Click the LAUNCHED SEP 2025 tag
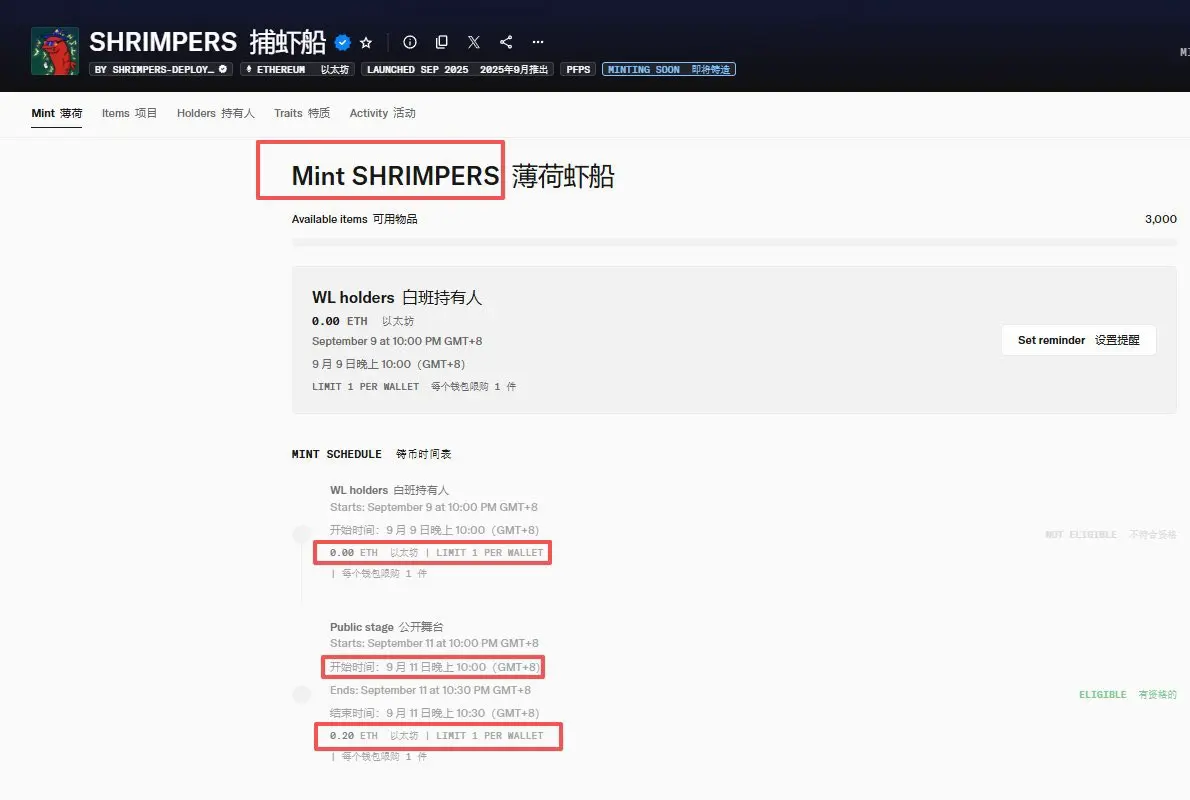The width and height of the screenshot is (1190, 800). (x=458, y=69)
